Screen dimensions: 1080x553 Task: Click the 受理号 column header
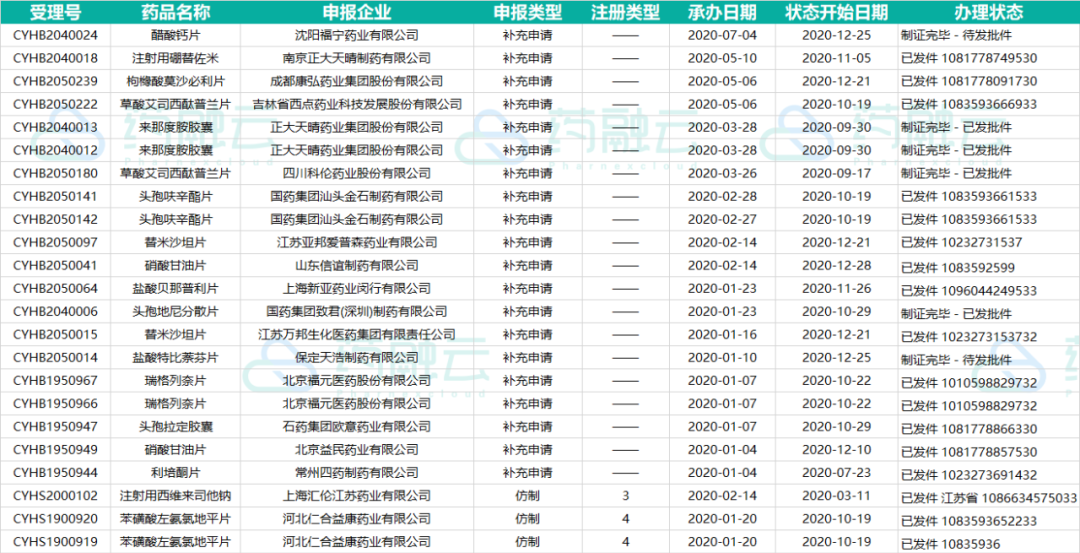tap(56, 12)
